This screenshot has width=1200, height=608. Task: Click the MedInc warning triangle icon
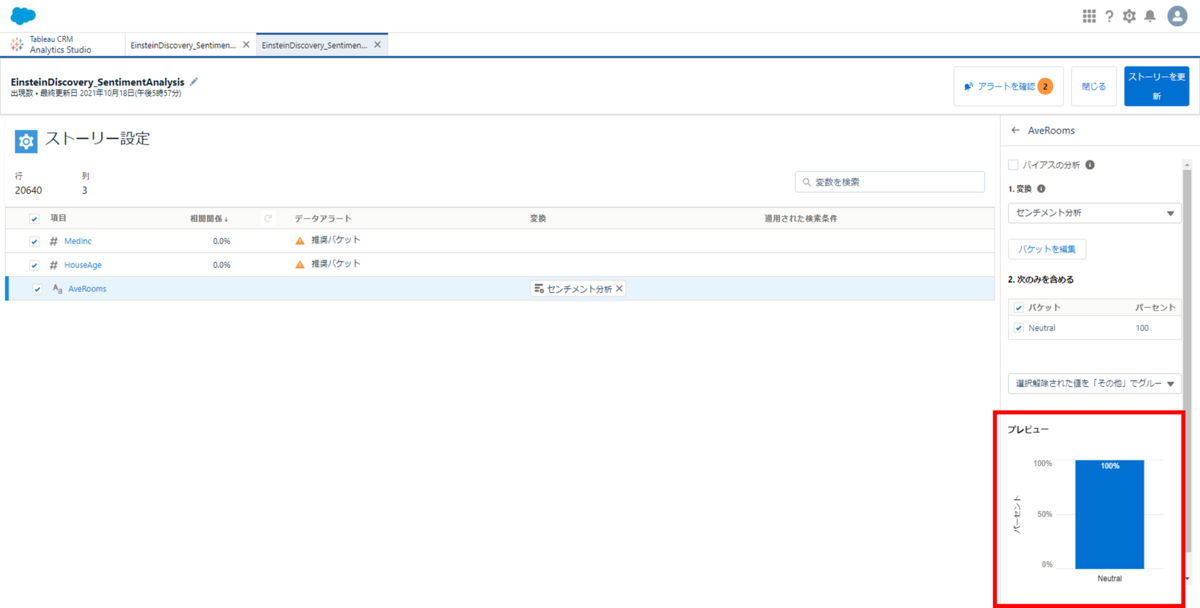[x=300, y=241]
